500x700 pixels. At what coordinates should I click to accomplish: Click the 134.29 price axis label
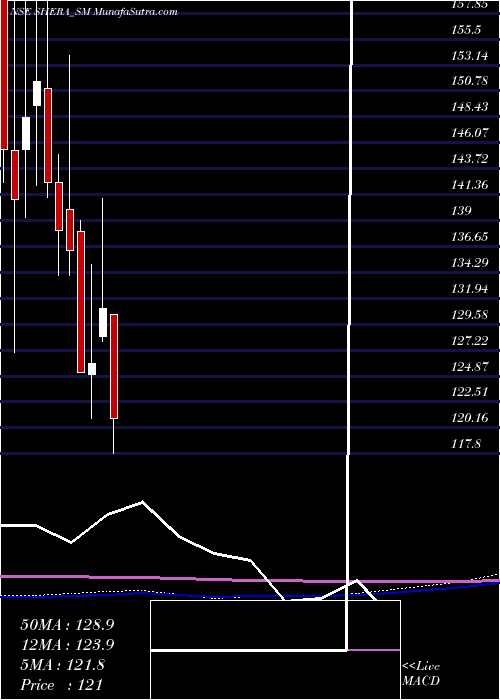pos(470,262)
